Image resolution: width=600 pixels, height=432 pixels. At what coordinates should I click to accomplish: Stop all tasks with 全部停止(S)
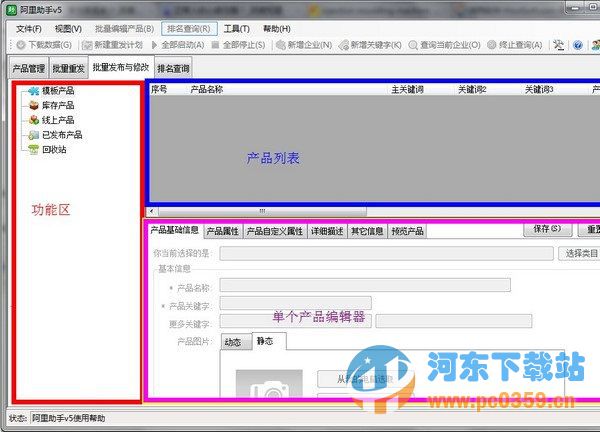(x=238, y=45)
